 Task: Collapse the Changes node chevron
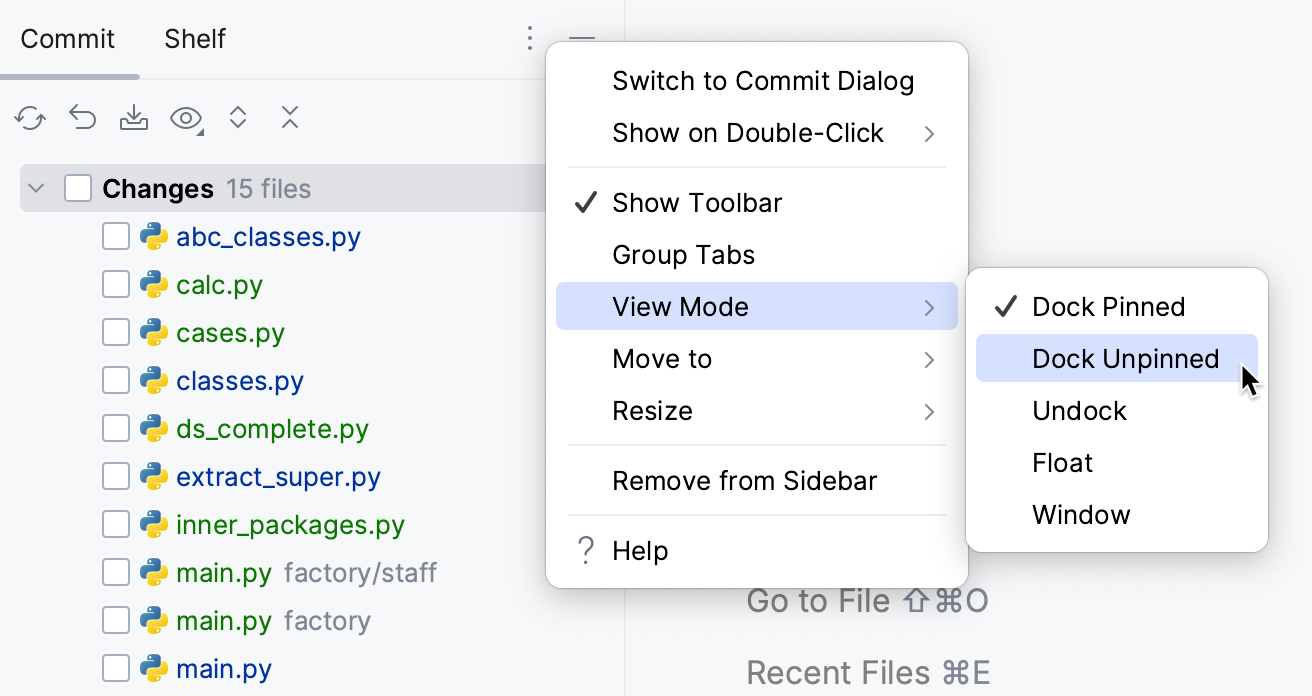35,187
